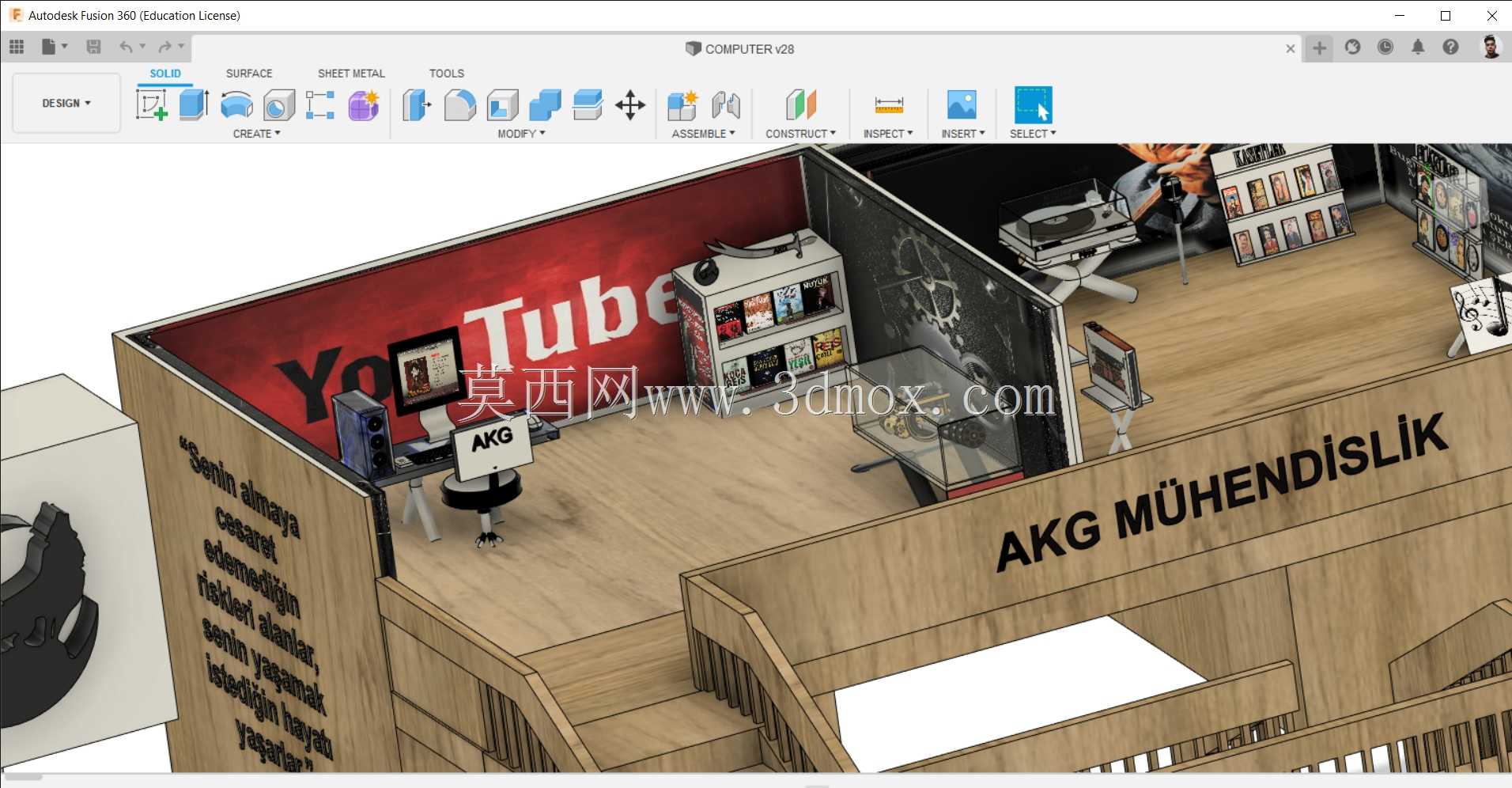
Task: Select the Combine tool
Action: click(x=545, y=104)
